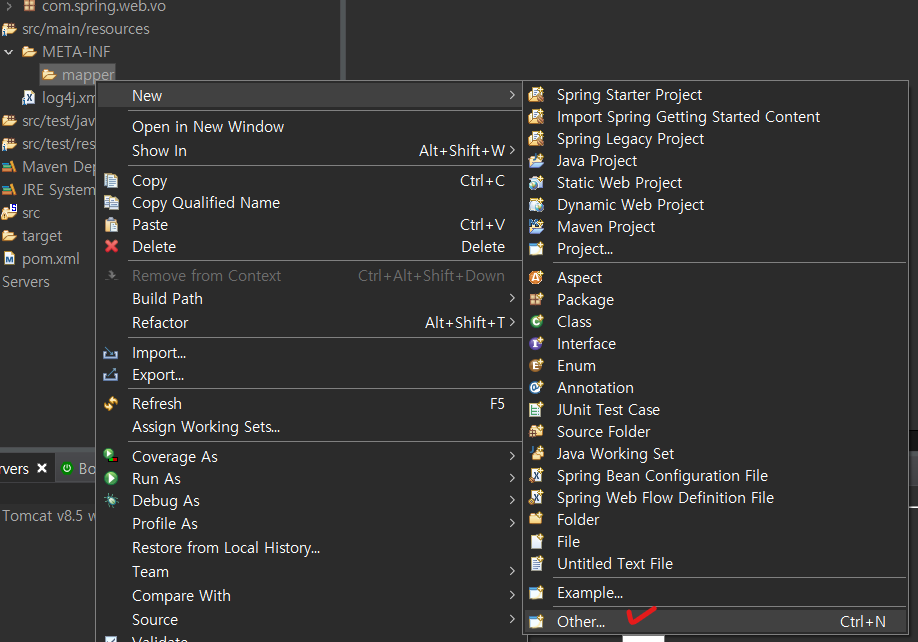Viewport: 918px width, 642px height.
Task: Choose Assign Working Sets...
Action: (x=309, y=427)
